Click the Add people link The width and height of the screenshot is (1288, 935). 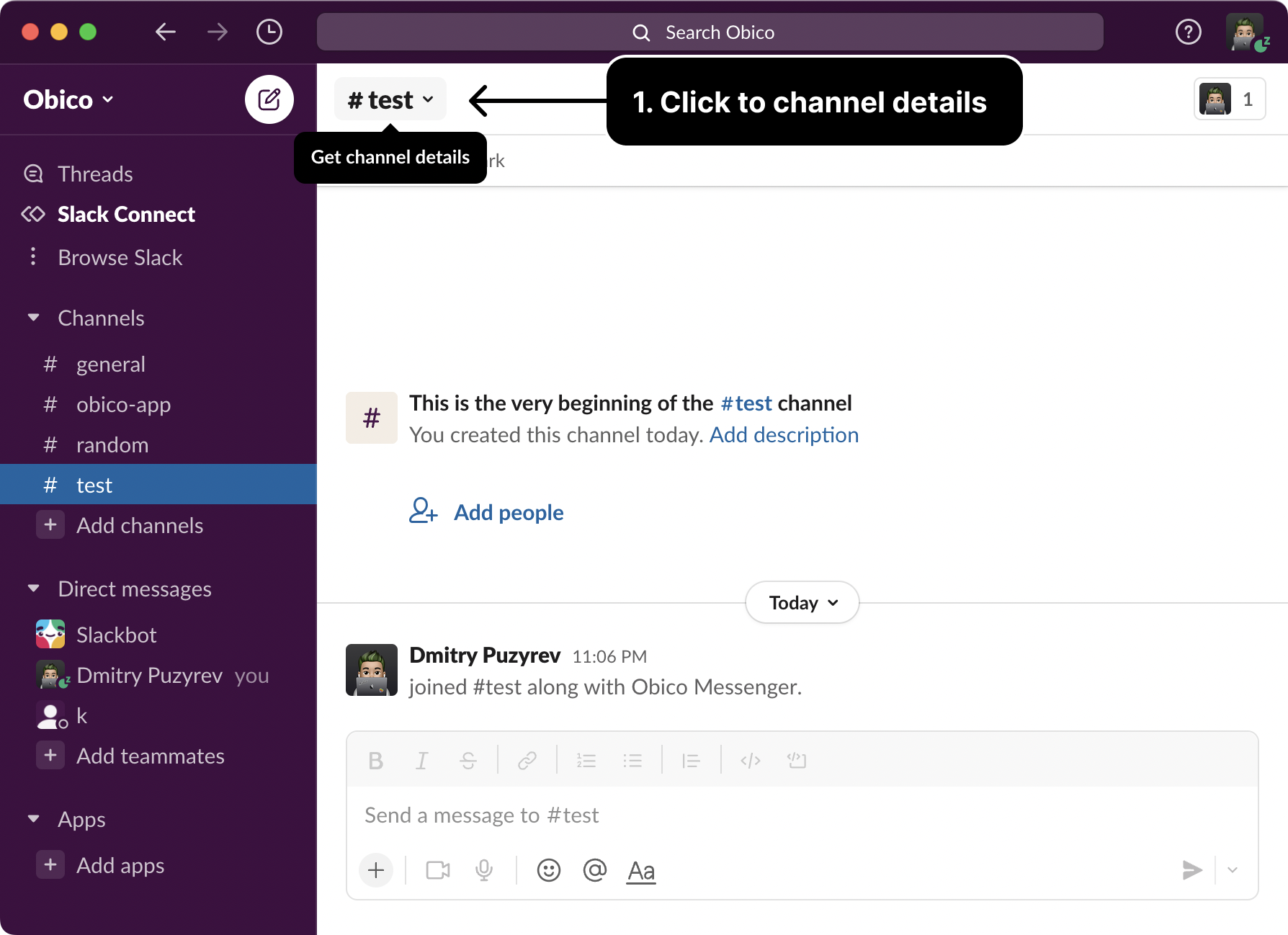[x=508, y=512]
